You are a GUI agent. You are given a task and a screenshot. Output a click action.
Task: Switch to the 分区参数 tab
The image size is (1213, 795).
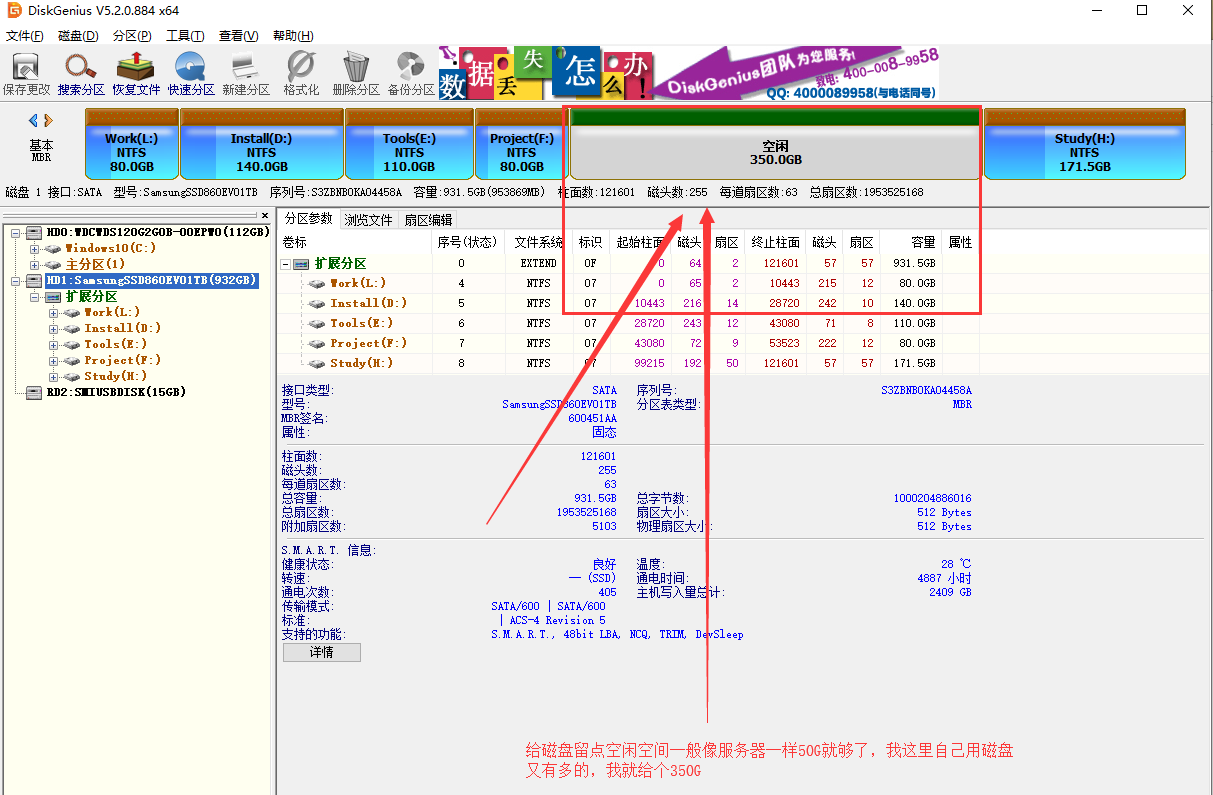[308, 219]
